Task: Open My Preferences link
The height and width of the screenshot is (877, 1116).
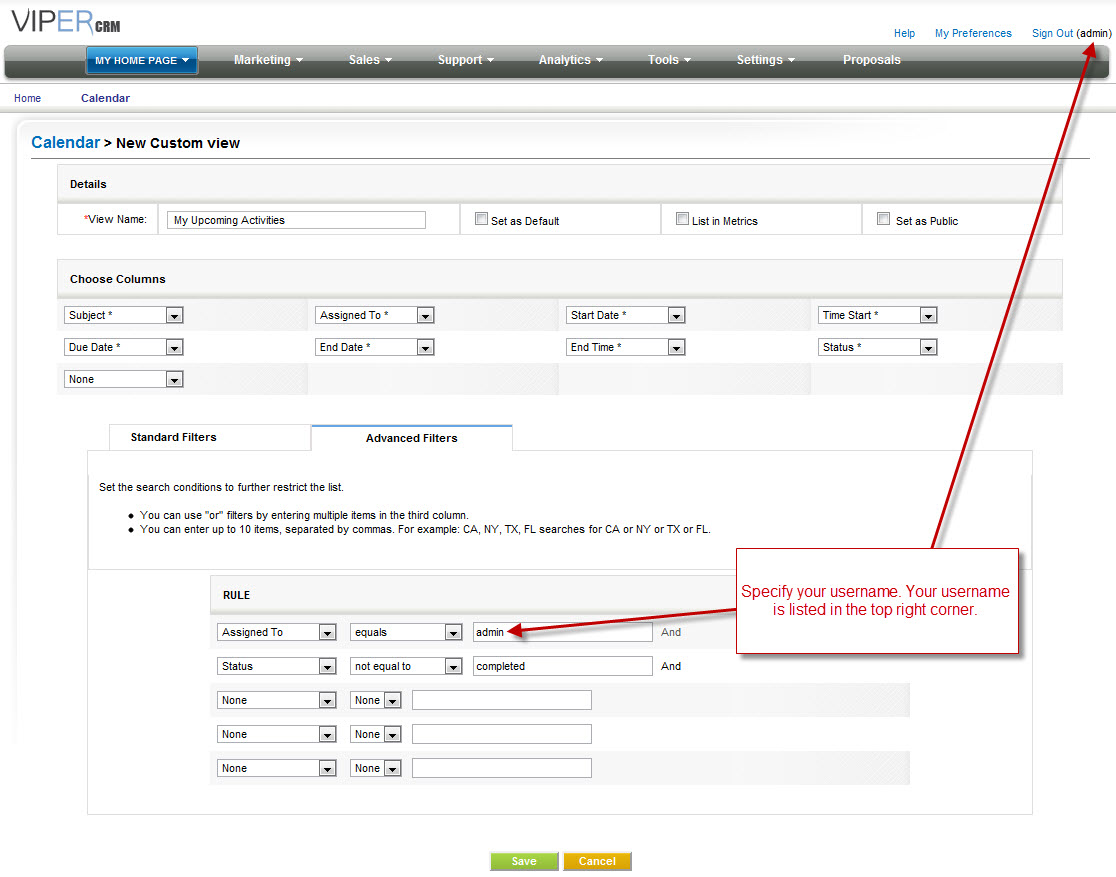Action: pyautogui.click(x=973, y=33)
